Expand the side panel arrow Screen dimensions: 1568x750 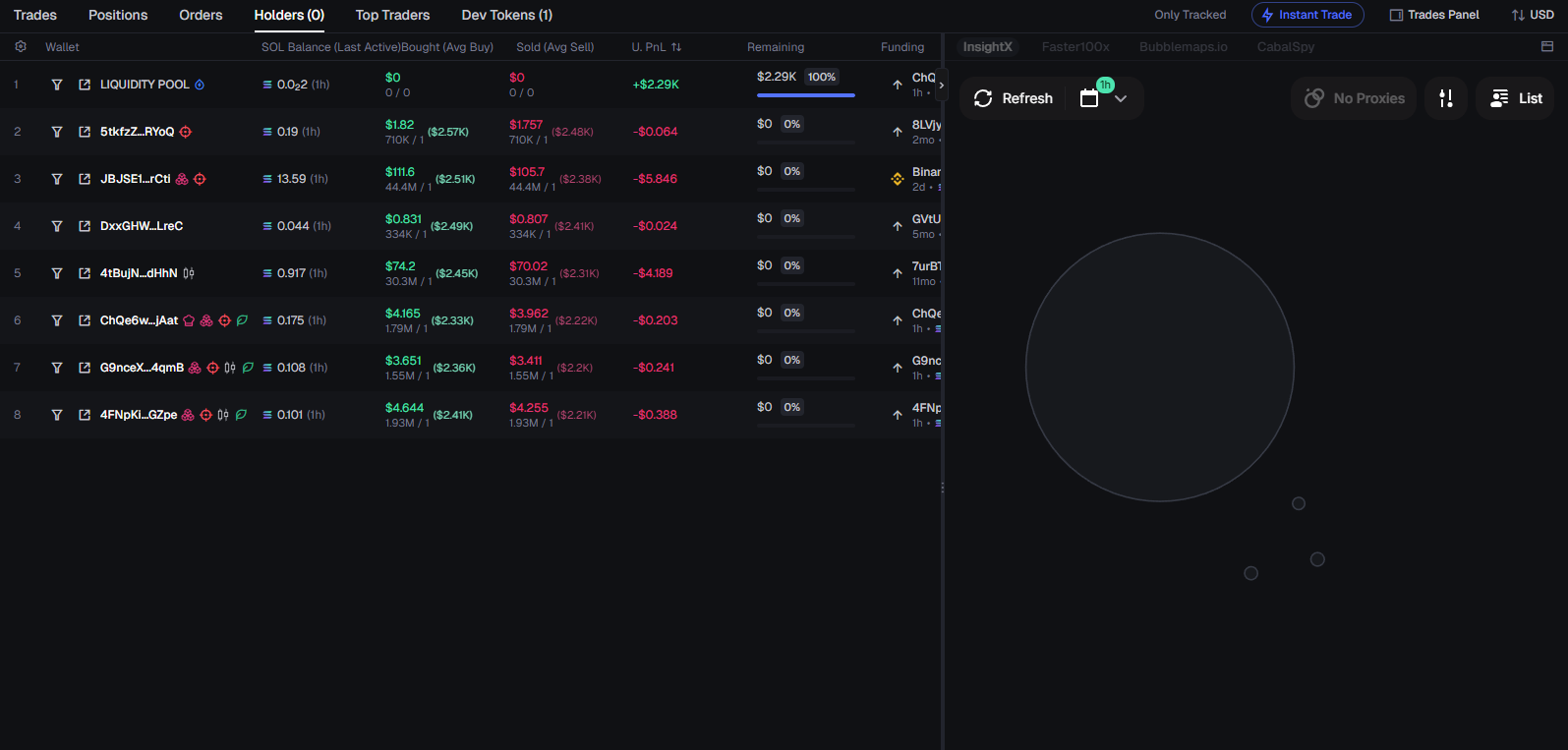941,86
